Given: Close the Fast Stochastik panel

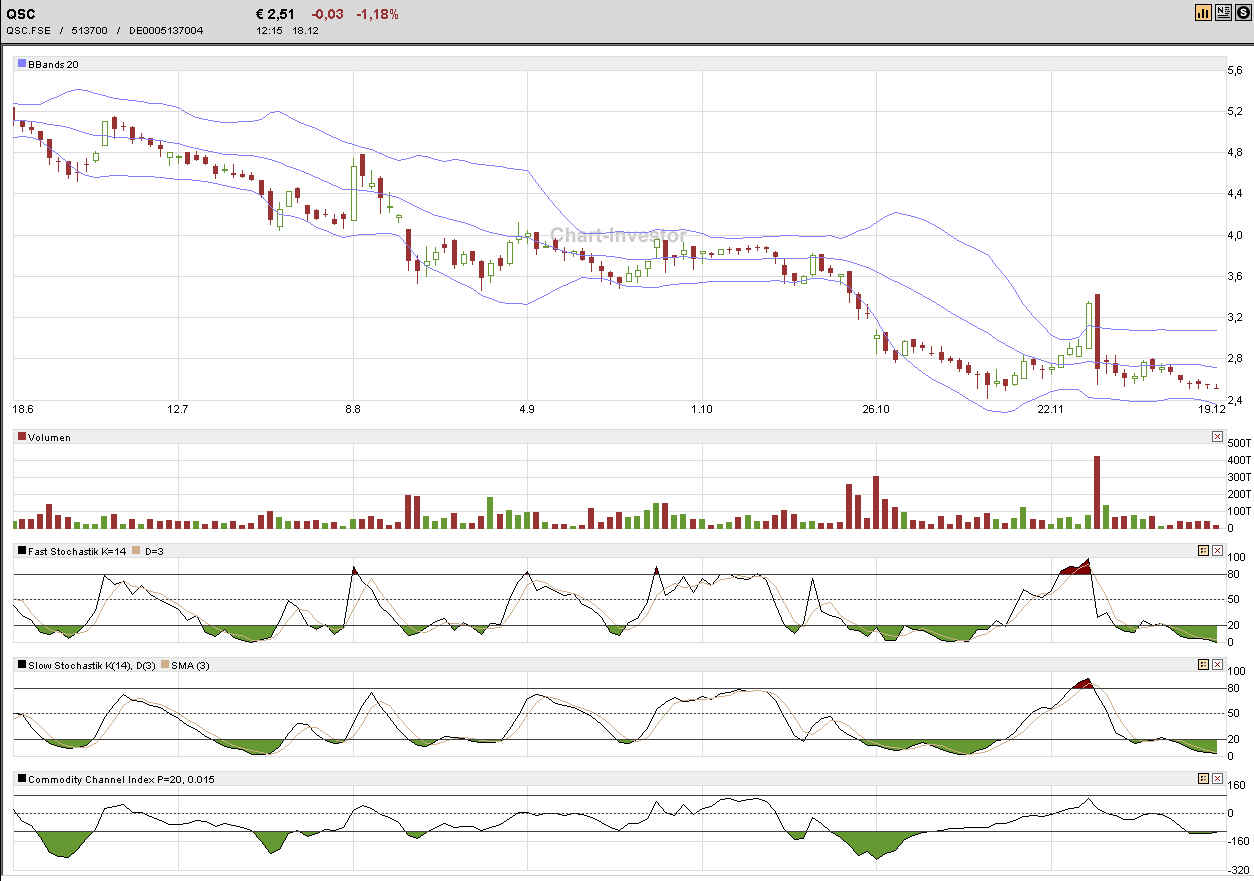Looking at the screenshot, I should pos(1217,550).
